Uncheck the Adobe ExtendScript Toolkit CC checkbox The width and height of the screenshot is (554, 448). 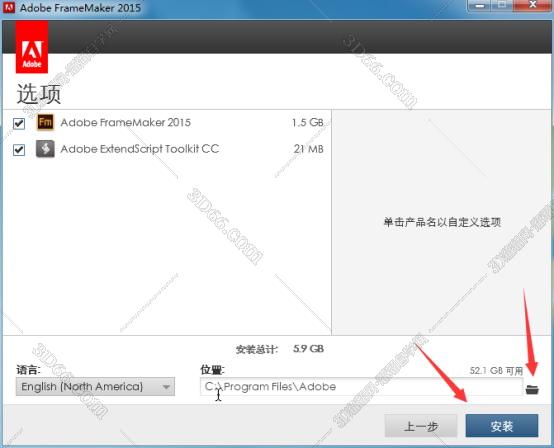pos(19,150)
